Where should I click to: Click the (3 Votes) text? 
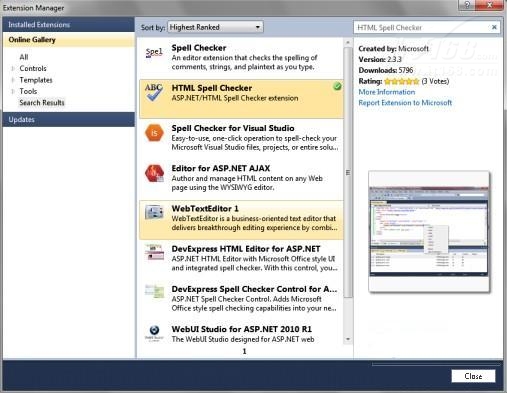click(435, 81)
